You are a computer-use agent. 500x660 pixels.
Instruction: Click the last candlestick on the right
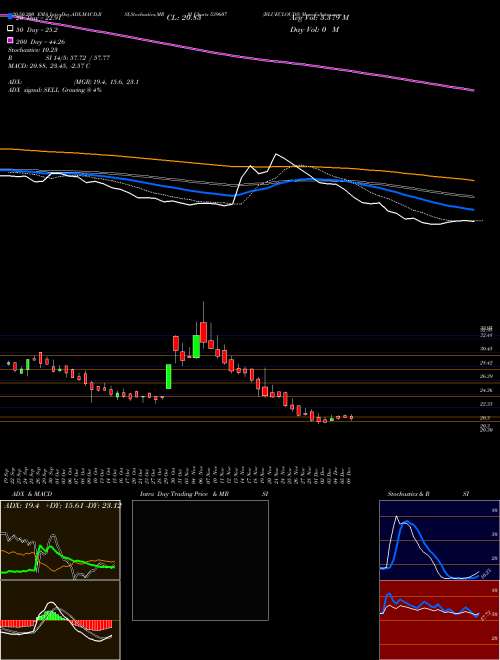click(351, 417)
